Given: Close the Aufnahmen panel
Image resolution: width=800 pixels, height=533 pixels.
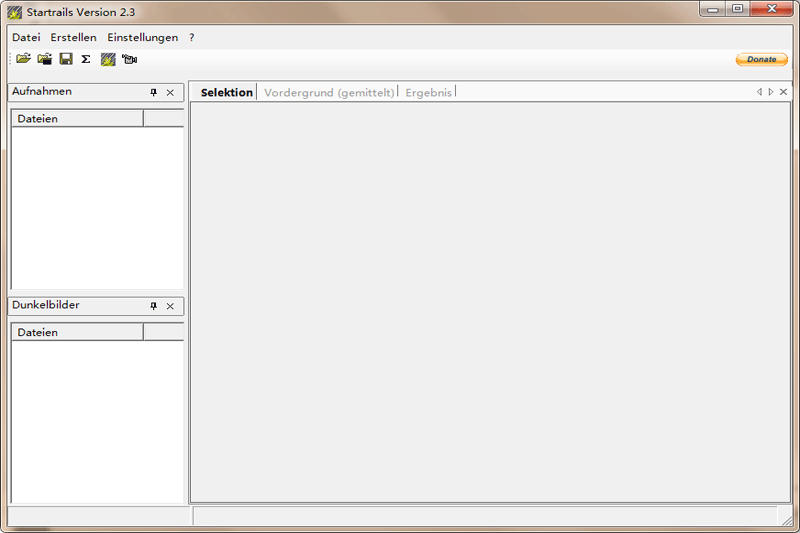Looking at the screenshot, I should pos(170,92).
